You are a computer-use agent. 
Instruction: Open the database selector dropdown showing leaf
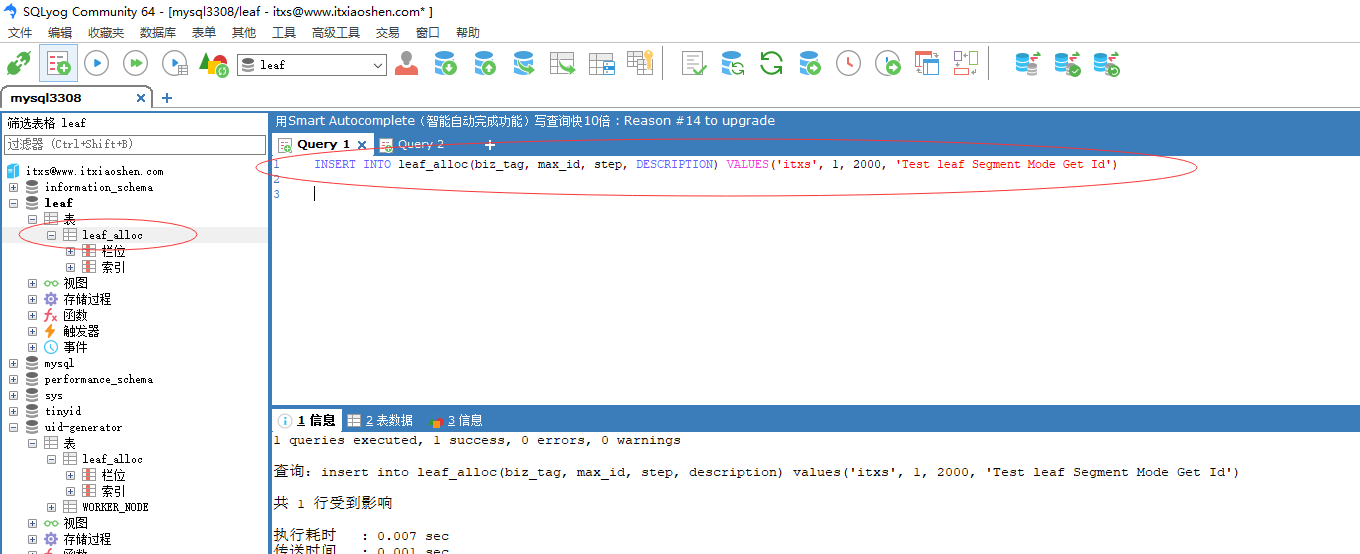tap(312, 65)
